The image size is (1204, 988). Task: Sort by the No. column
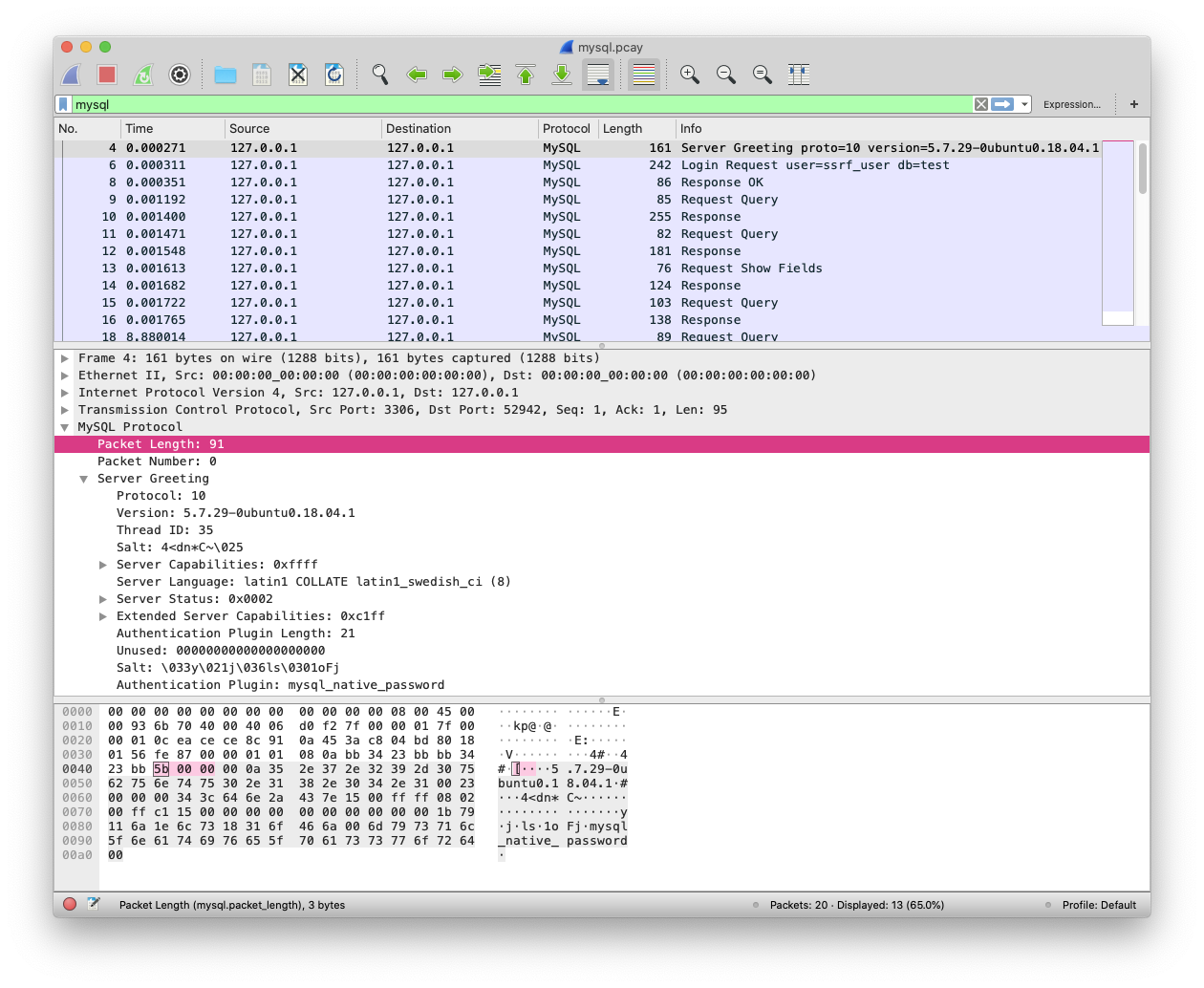(x=87, y=128)
